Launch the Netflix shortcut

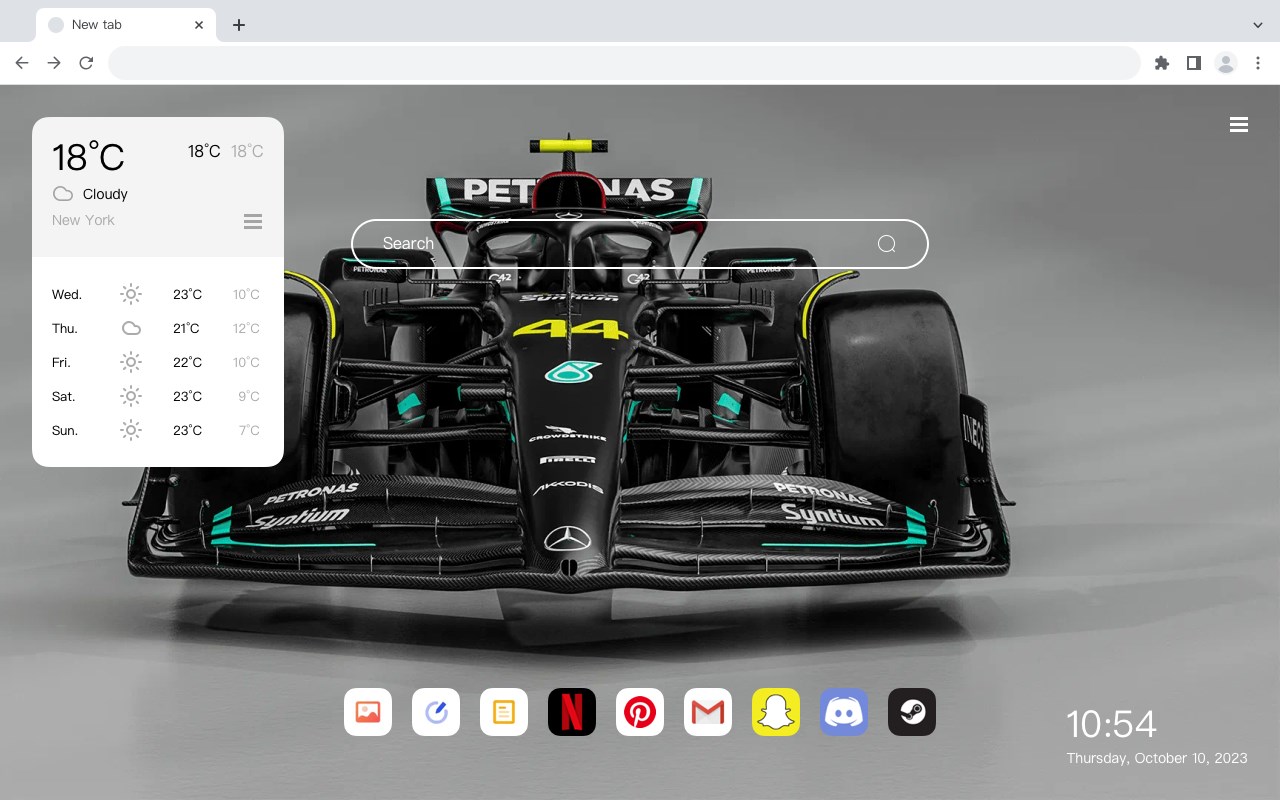click(x=572, y=712)
